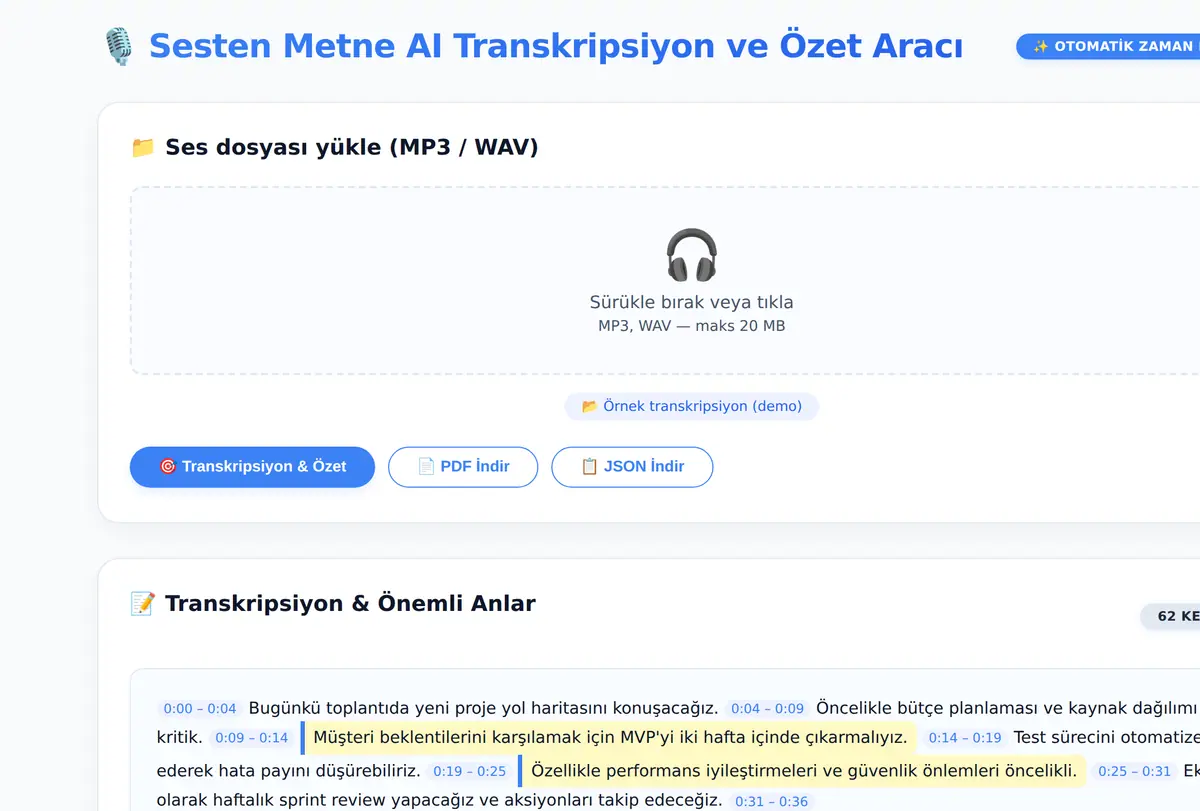Click the microphone icon in page title
The image size is (1200, 811).
(118, 47)
